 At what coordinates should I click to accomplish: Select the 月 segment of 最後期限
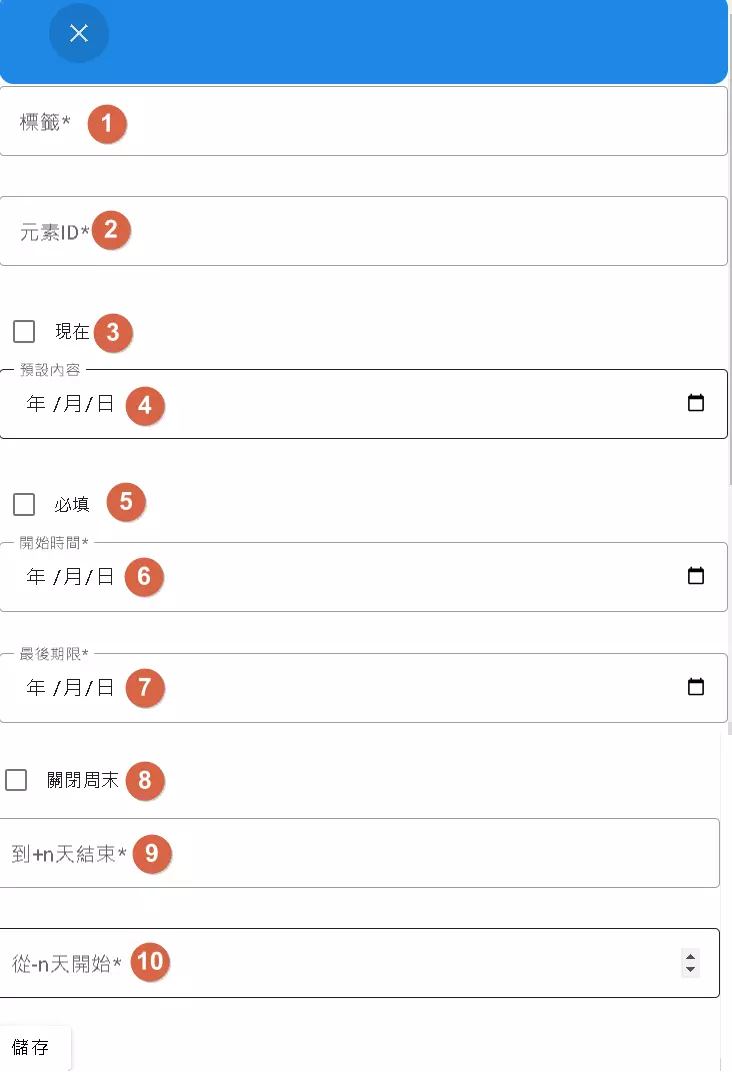75,687
